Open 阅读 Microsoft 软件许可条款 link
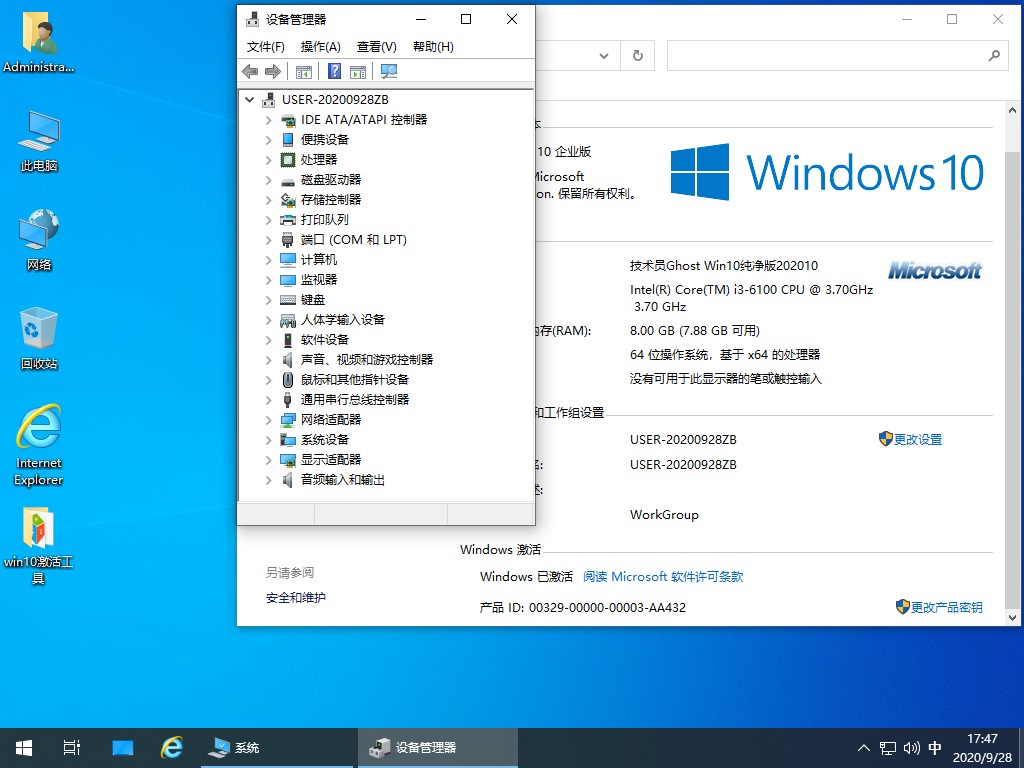1024x768 pixels. (663, 577)
